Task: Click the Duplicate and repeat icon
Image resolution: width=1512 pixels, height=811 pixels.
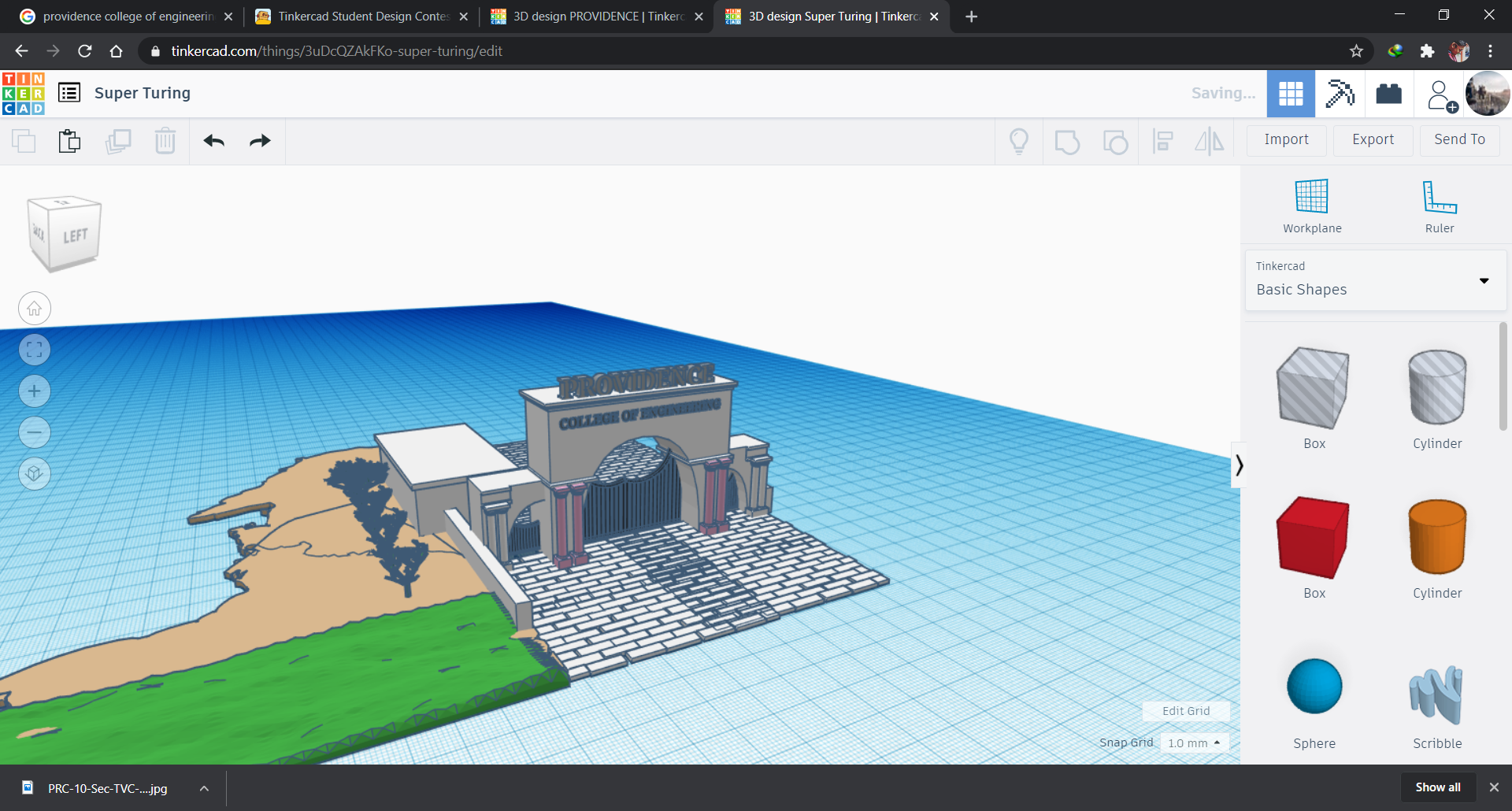Action: [x=118, y=141]
